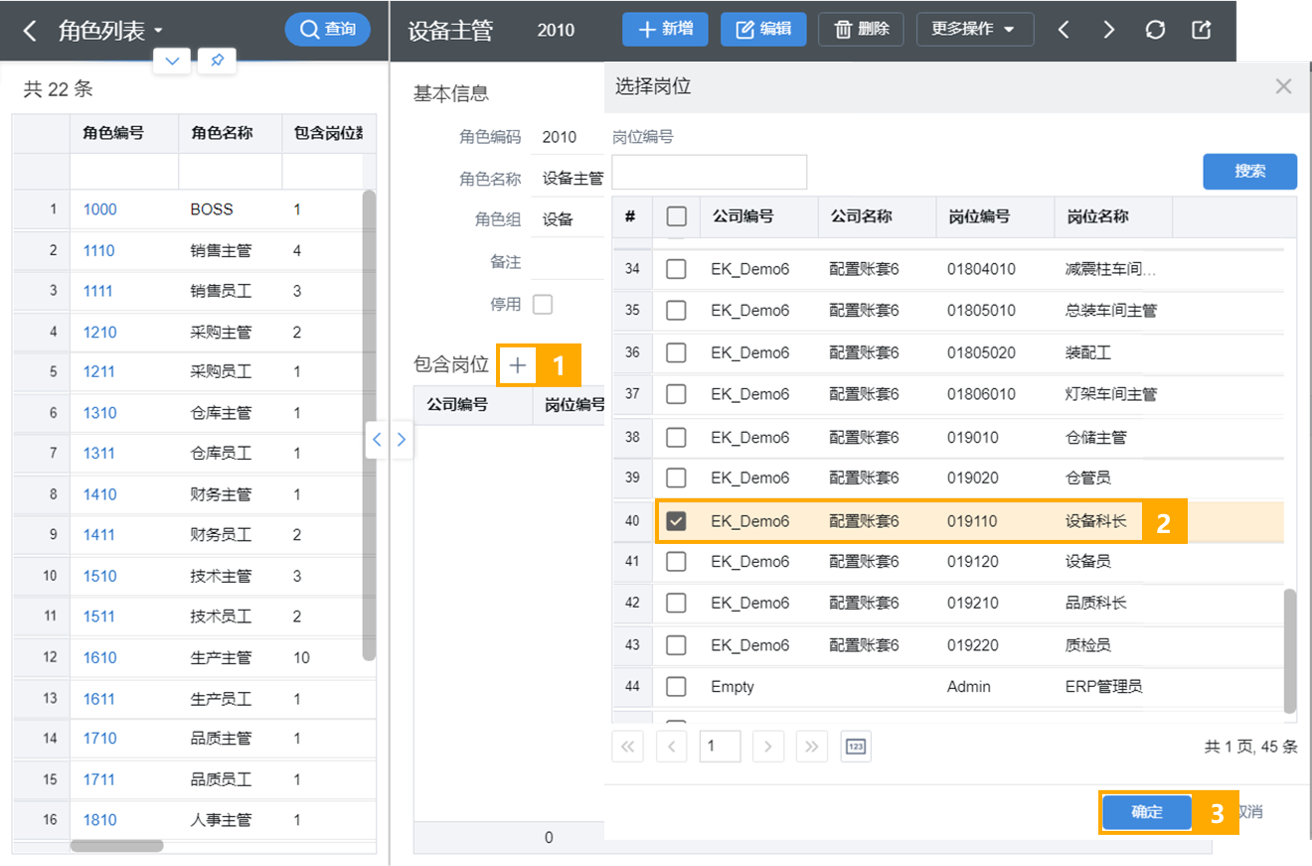Go to the next record with the top toolbar right arrow

[1109, 30]
